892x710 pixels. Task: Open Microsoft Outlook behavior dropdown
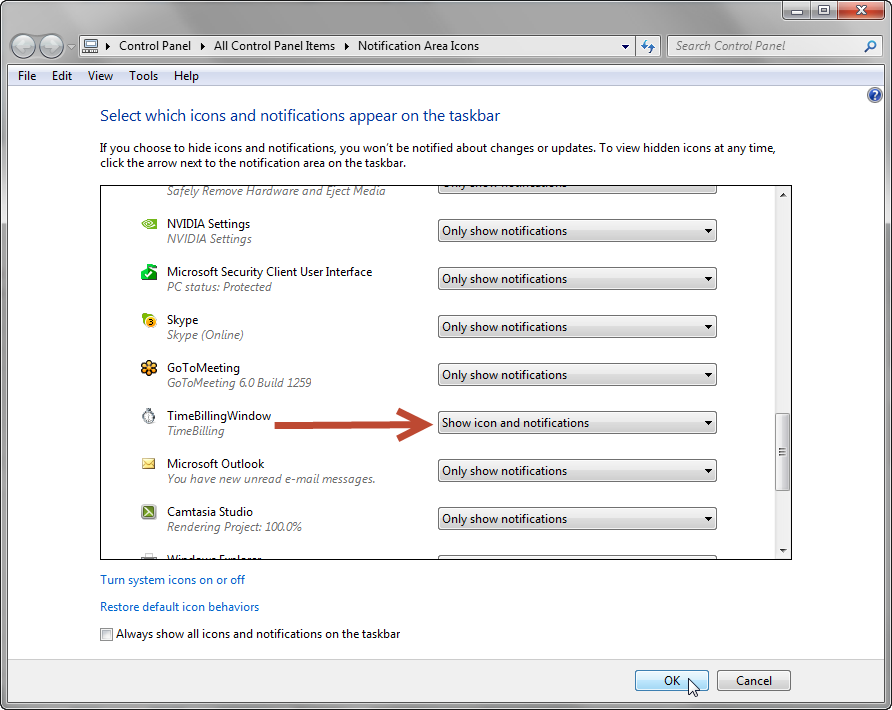click(x=577, y=471)
